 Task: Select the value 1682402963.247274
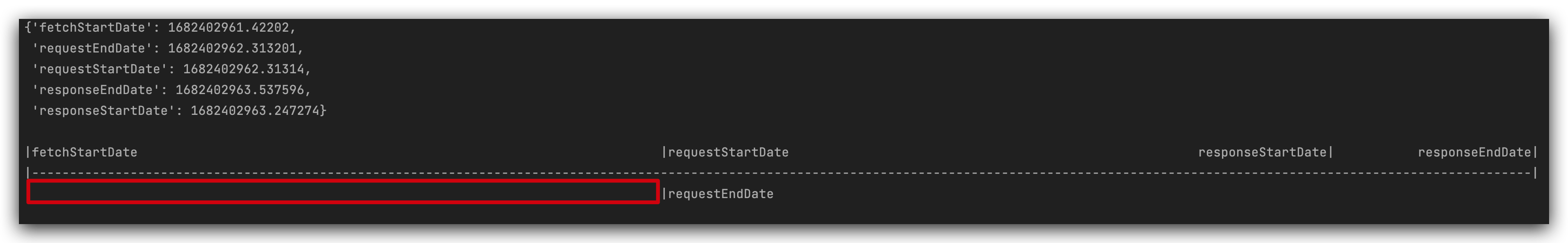(254, 110)
